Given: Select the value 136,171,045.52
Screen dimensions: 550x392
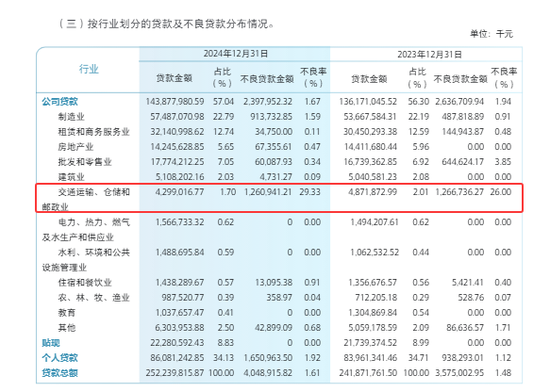Looking at the screenshot, I should pos(368,102).
